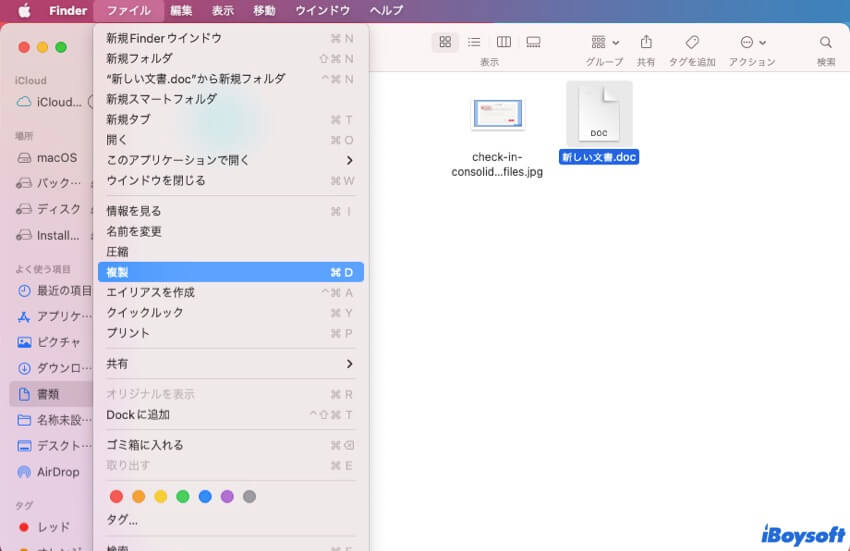850x551 pixels.
Task: Open 書類 in the sidebar
Action: tap(51, 394)
